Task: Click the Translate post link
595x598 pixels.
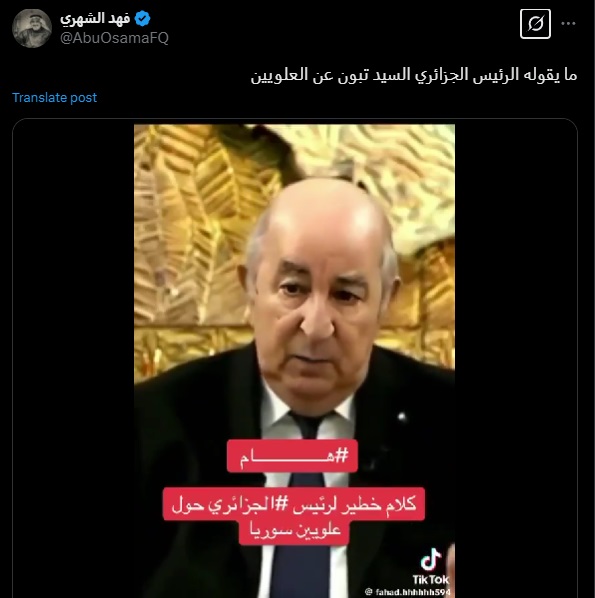Action: 55,98
